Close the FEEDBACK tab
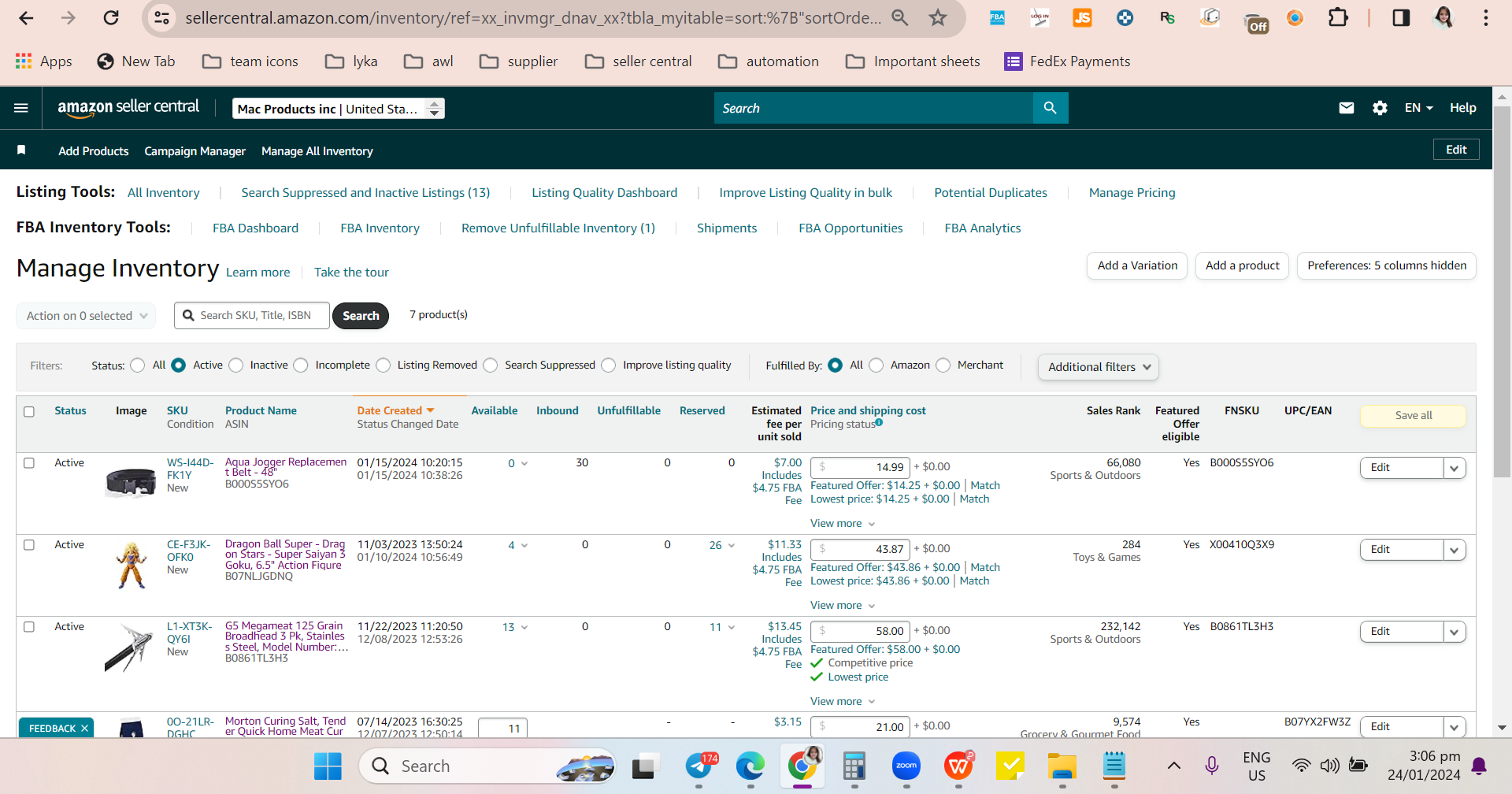Screen dimensions: 1512x794 coord(84,729)
